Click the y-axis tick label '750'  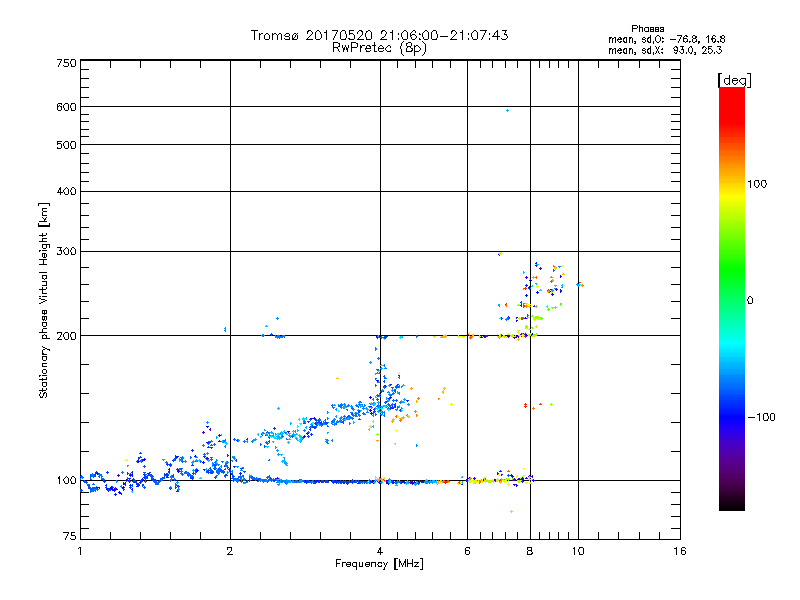(66, 63)
